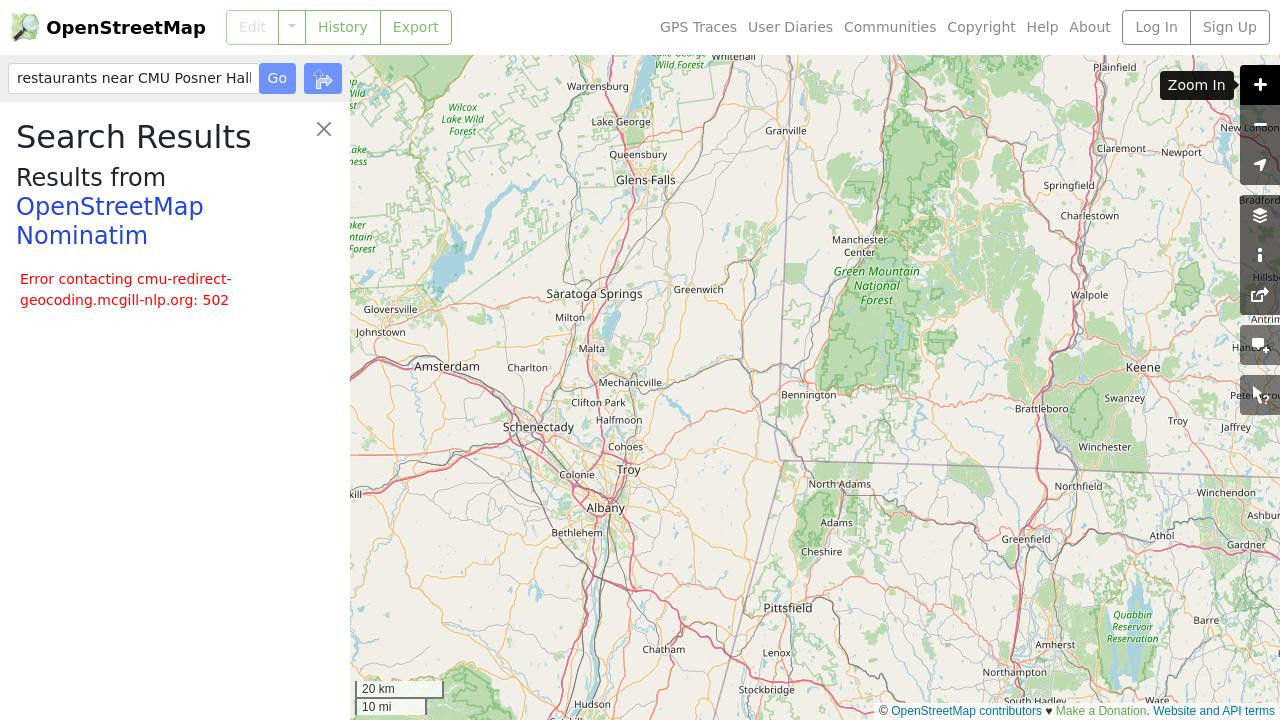Open the Export tab

(x=415, y=27)
